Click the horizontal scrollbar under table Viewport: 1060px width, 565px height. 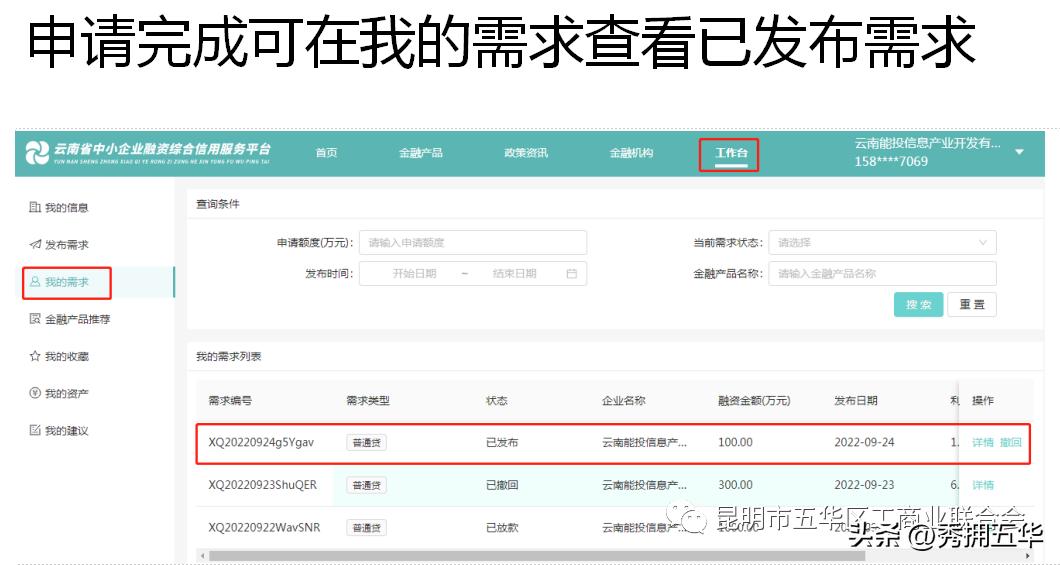coord(537,556)
